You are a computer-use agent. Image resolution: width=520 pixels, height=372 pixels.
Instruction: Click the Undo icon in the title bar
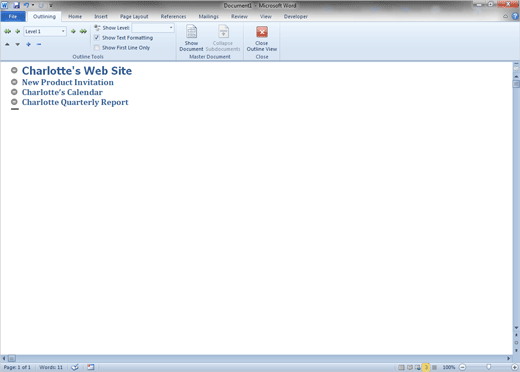tap(26, 5)
